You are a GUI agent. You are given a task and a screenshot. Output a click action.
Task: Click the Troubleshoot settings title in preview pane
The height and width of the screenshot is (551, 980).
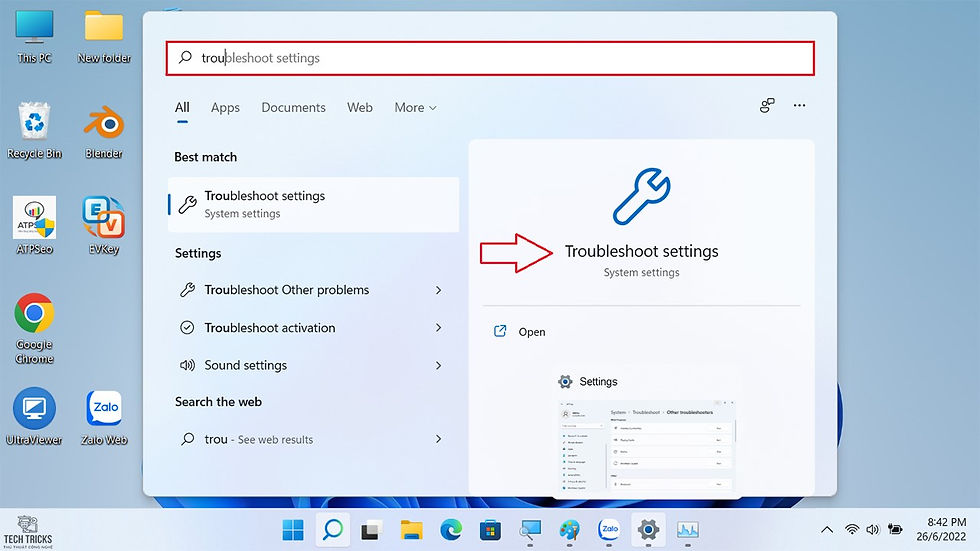(641, 251)
